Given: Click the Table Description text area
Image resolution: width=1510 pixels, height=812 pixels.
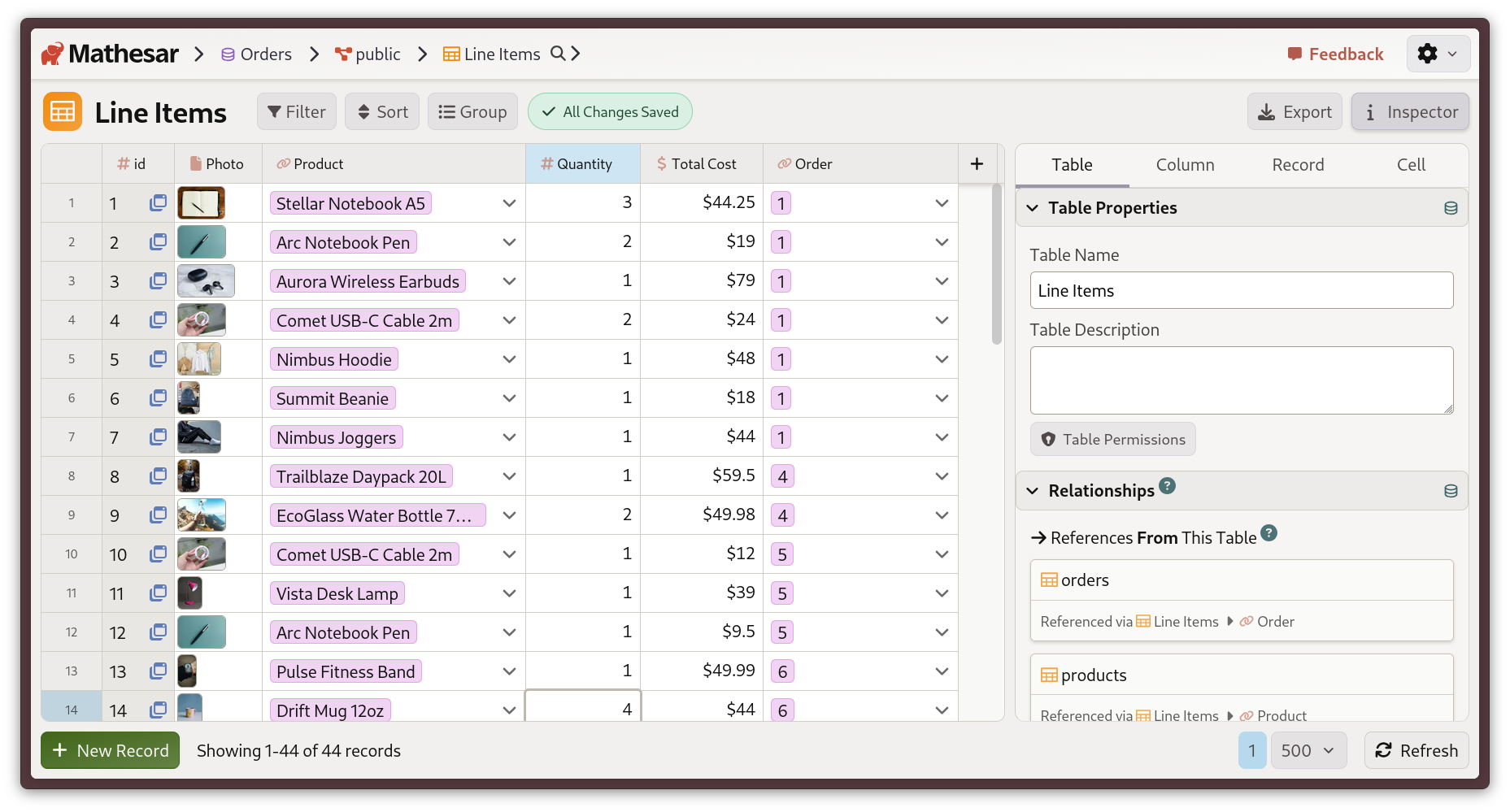Looking at the screenshot, I should [1241, 380].
